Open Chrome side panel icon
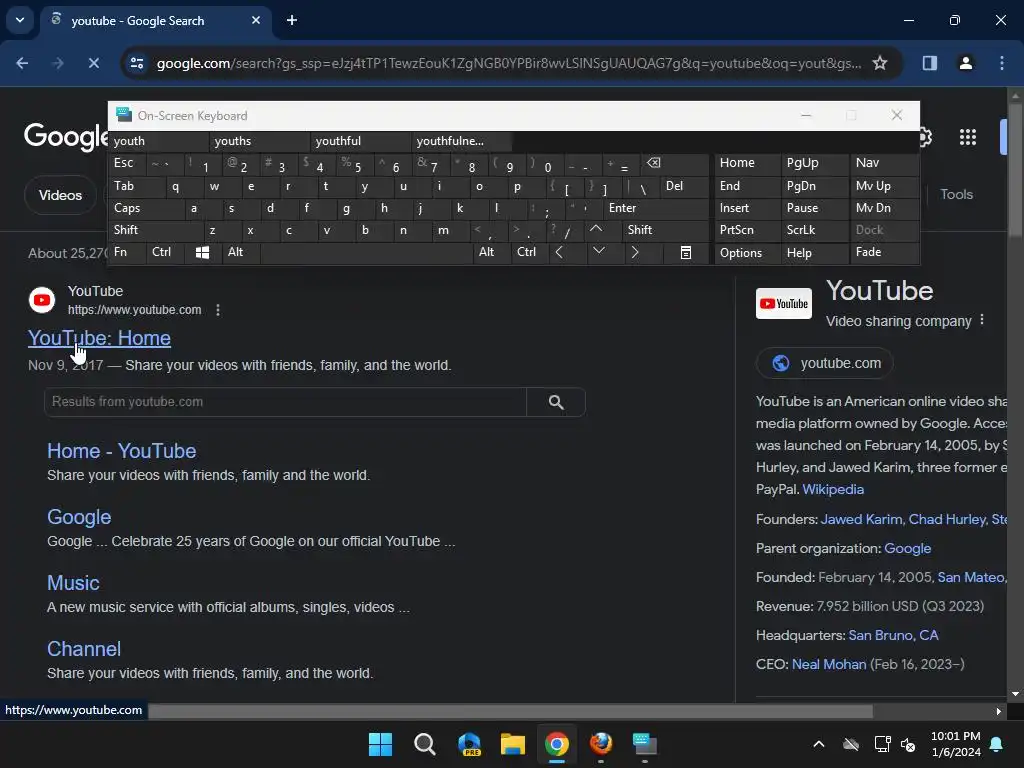The image size is (1024, 768). [929, 63]
